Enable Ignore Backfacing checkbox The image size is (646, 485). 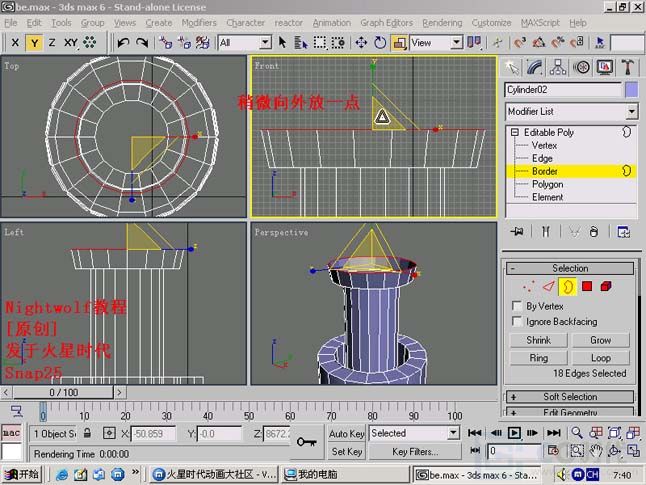pyautogui.click(x=516, y=321)
